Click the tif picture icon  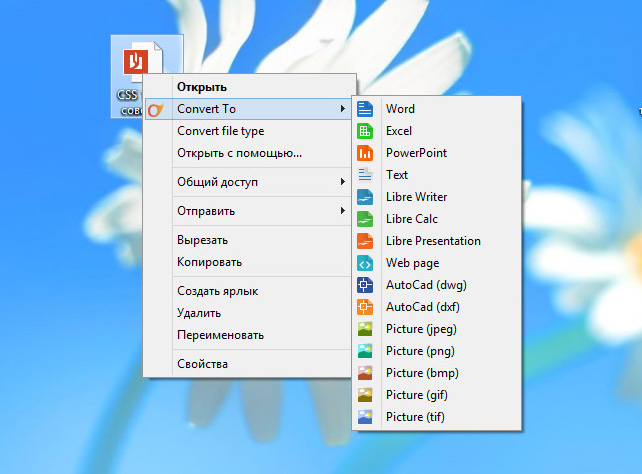coord(365,417)
